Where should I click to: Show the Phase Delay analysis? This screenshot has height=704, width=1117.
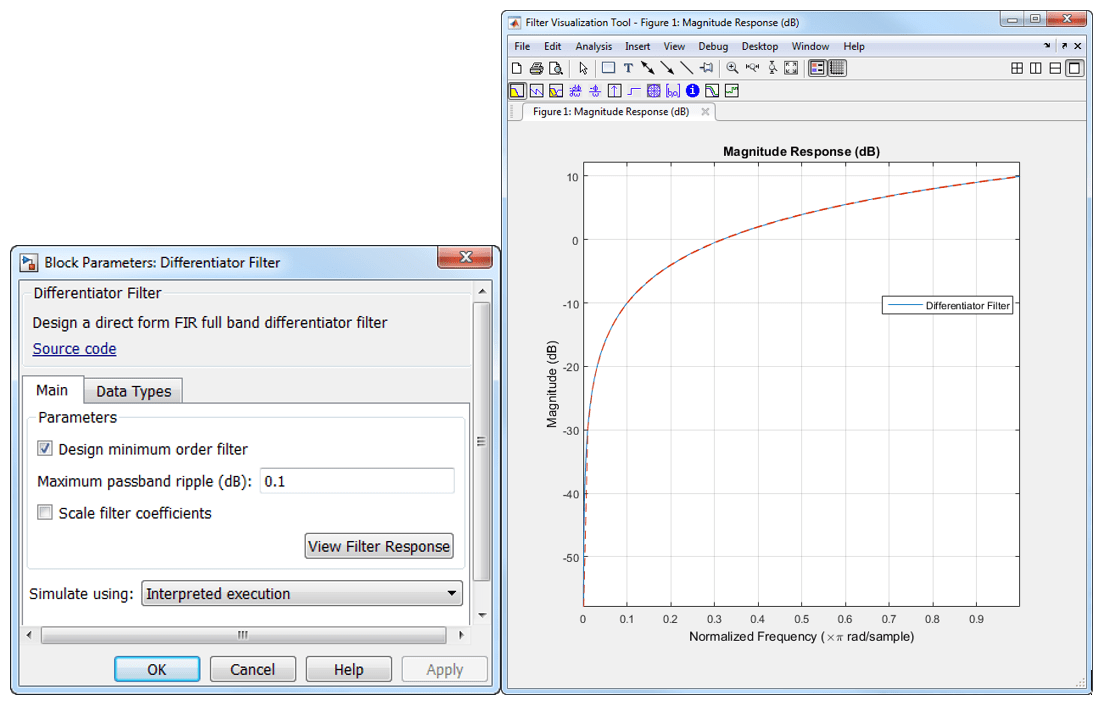point(595,90)
